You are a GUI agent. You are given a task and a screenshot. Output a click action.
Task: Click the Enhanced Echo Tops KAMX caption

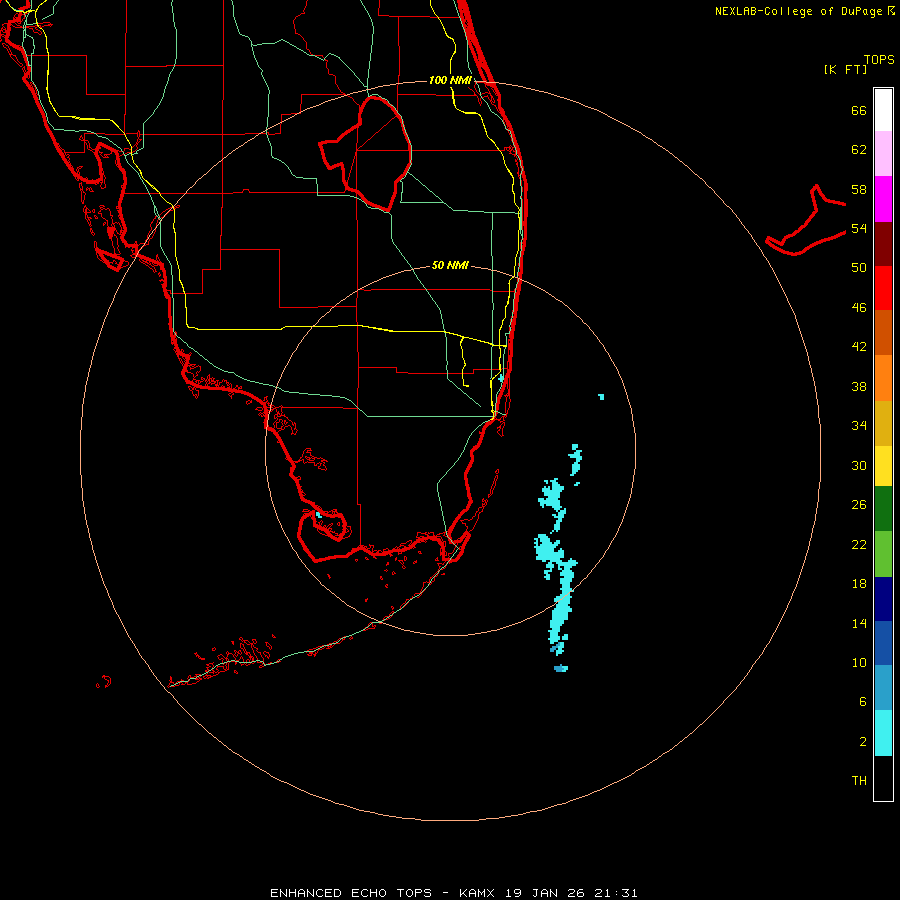tap(453, 893)
